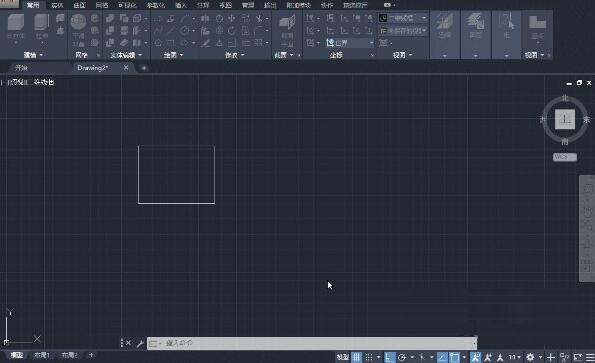Open the annotation scale 1:1 dropdown
Image resolution: width=595 pixels, height=363 pixels.
click(x=515, y=357)
